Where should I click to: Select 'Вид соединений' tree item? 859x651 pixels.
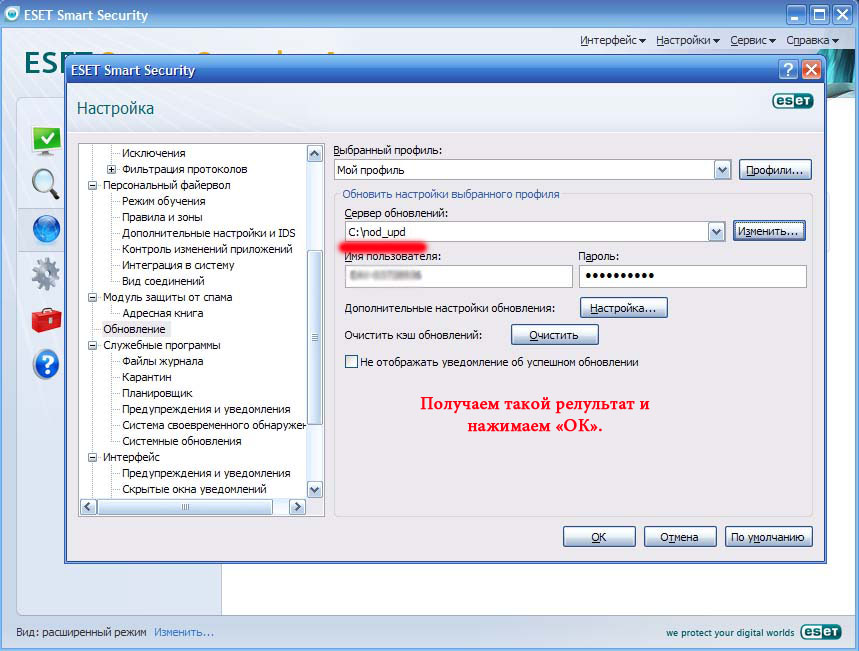coord(163,281)
